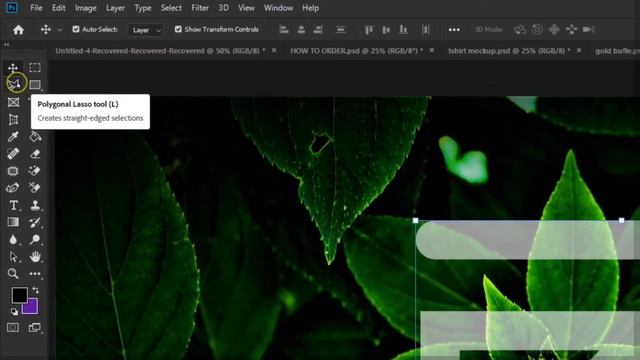The height and width of the screenshot is (360, 640).
Task: Open the Filter menu
Action: coord(200,8)
